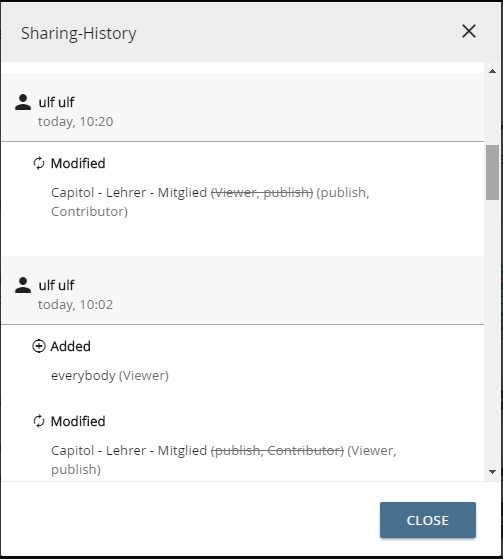Click the CLOSE button
503x559 pixels.
428,520
